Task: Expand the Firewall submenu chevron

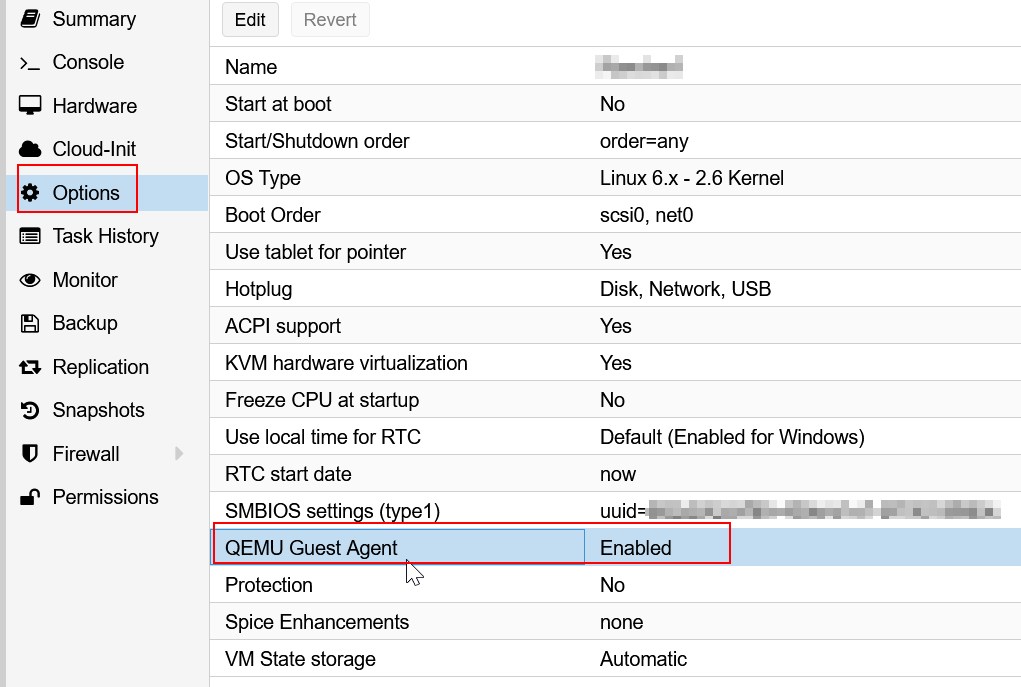Action: click(178, 453)
